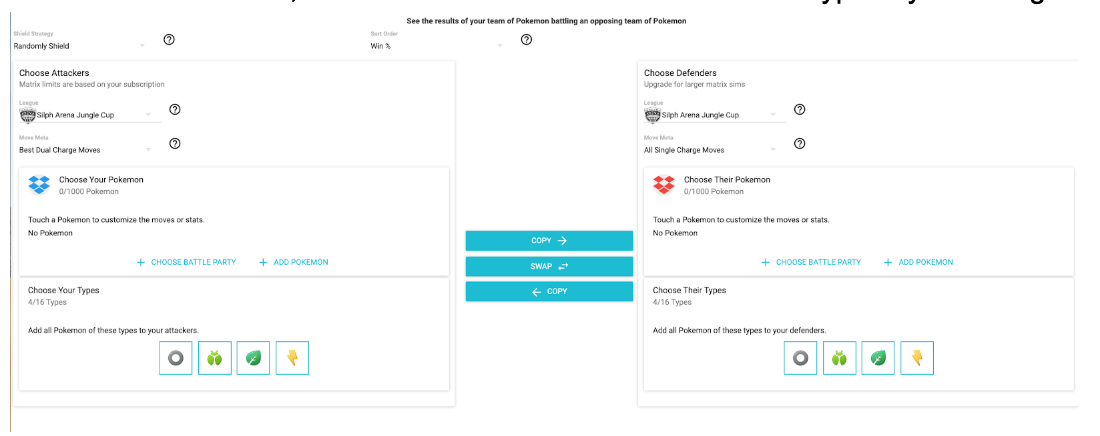Select Electric type icon for defenders
This screenshot has height=436, width=1100.
tap(917, 358)
